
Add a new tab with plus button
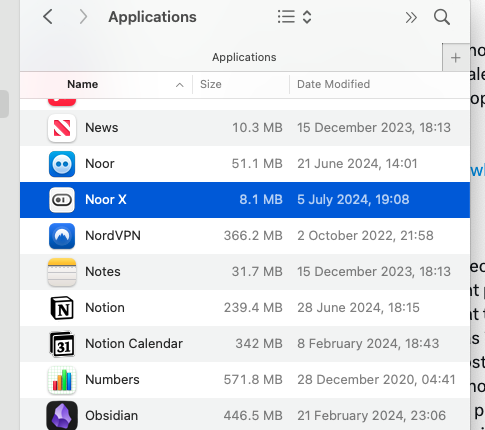coord(455,57)
